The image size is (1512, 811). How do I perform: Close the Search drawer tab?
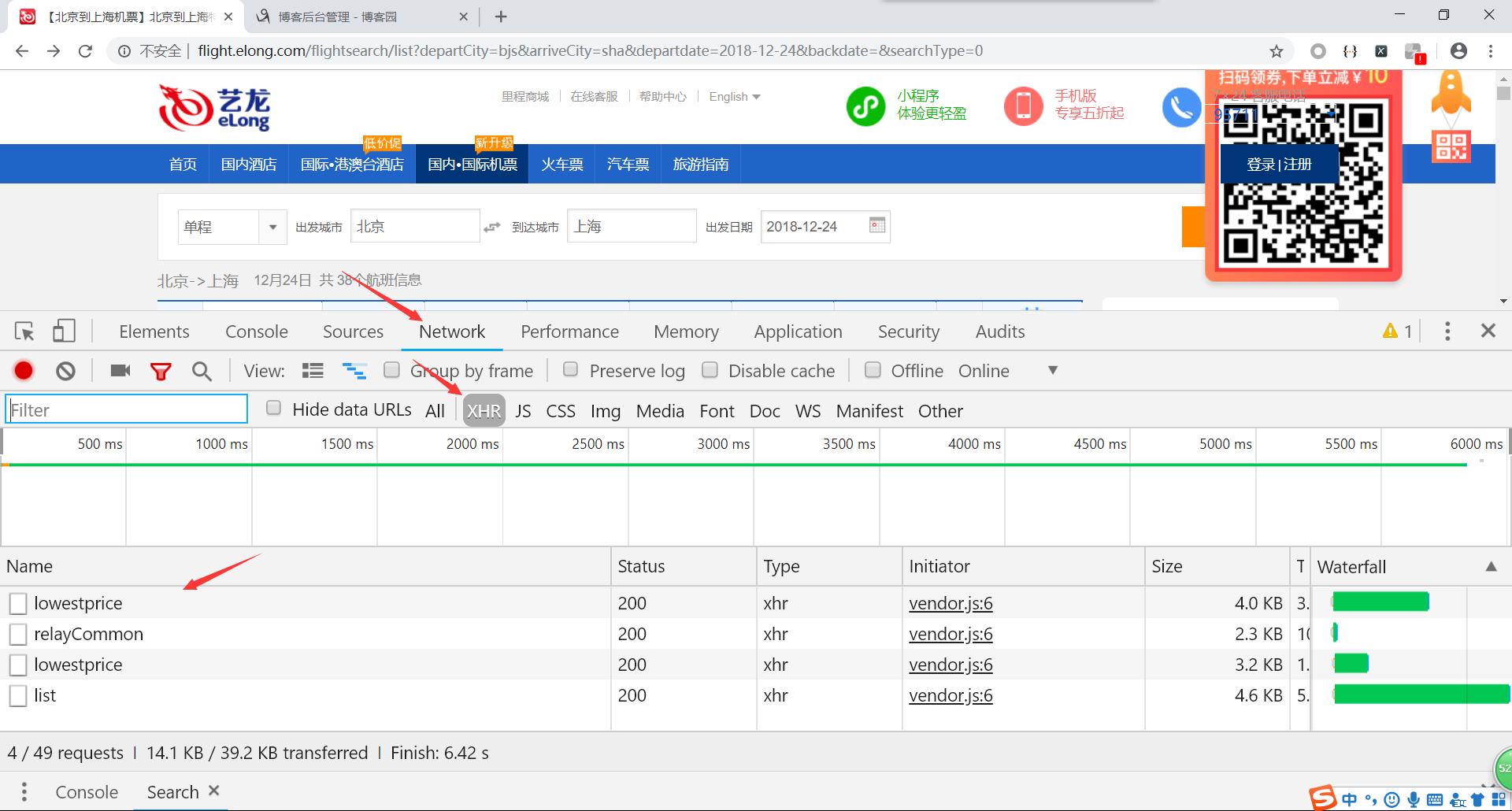[x=213, y=791]
